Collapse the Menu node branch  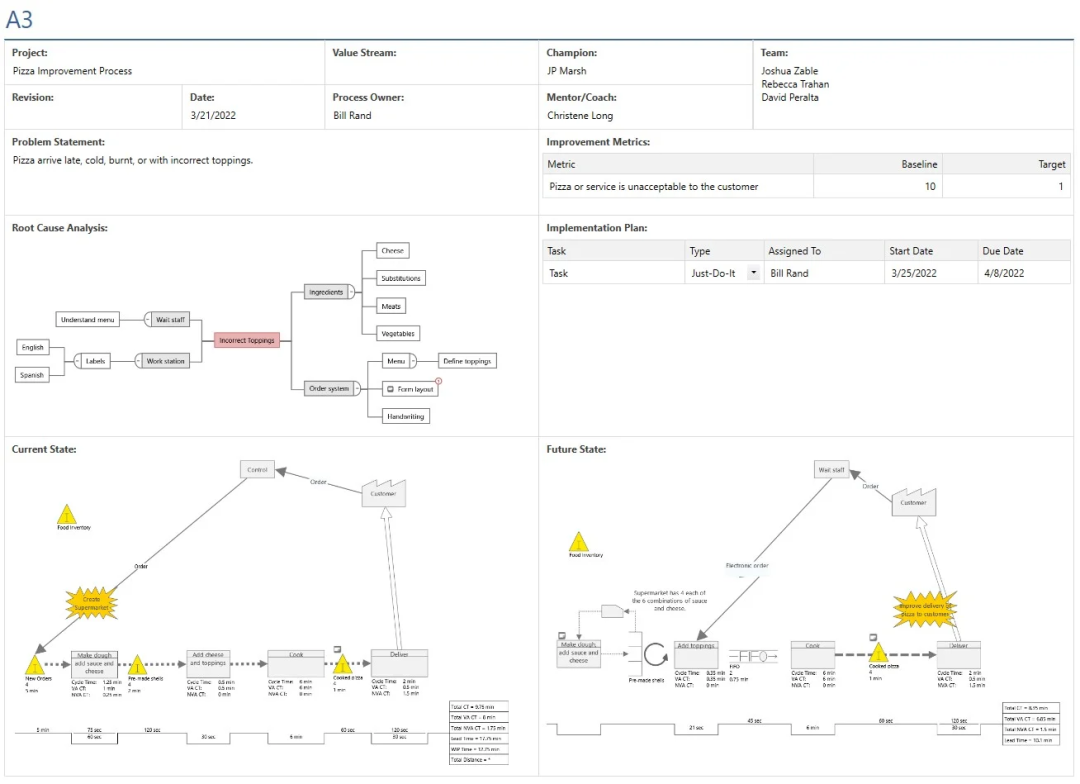click(x=412, y=361)
